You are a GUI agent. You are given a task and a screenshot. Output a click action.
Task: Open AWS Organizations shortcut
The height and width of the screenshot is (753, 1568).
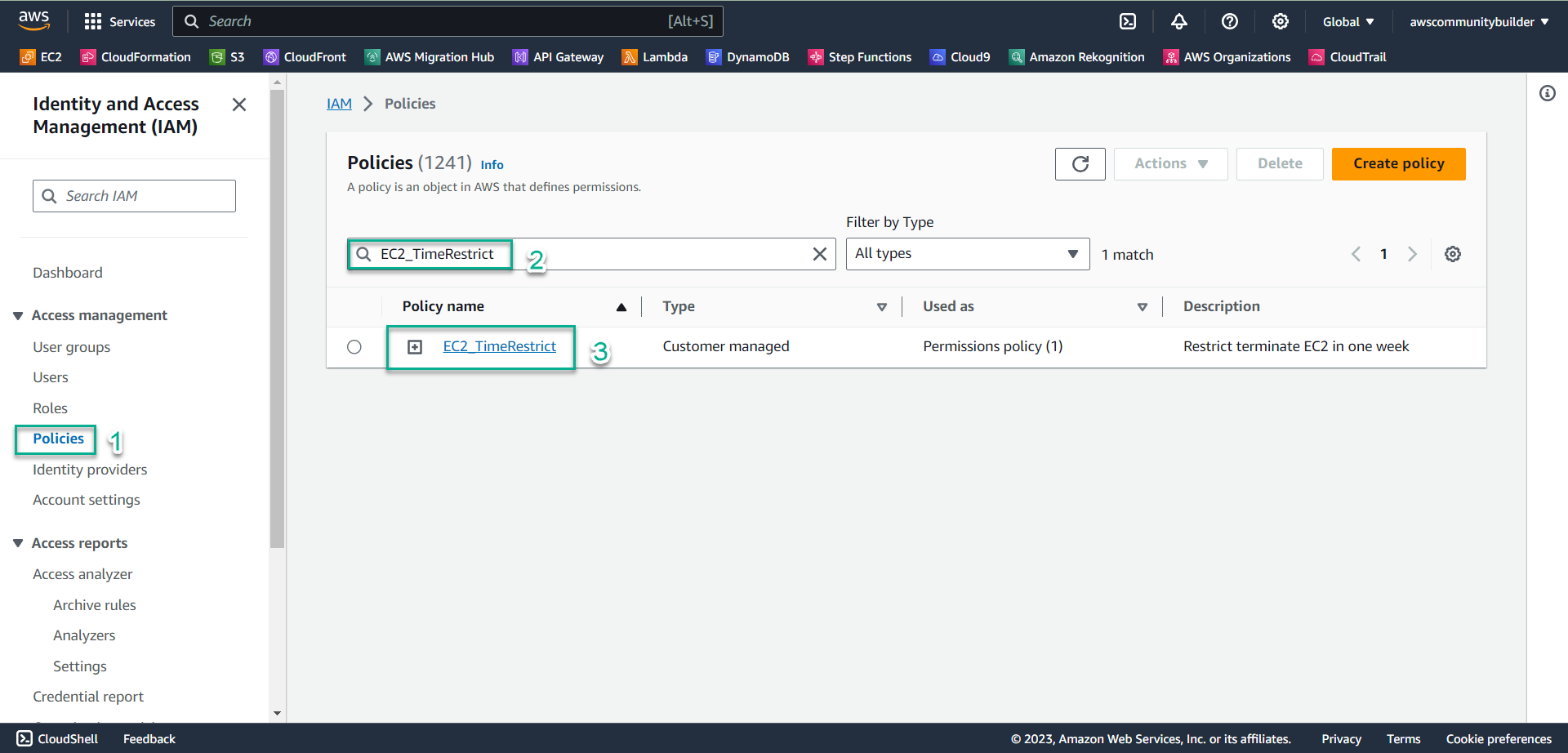coord(1227,57)
